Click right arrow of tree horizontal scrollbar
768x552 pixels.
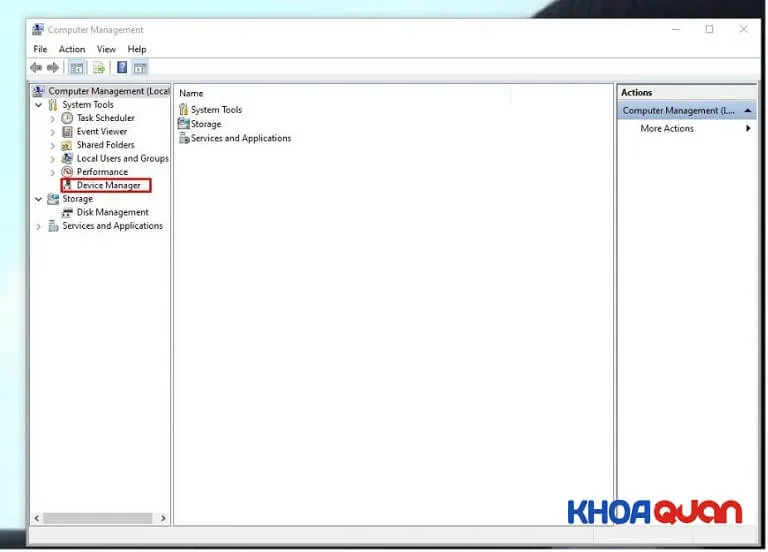click(x=163, y=518)
